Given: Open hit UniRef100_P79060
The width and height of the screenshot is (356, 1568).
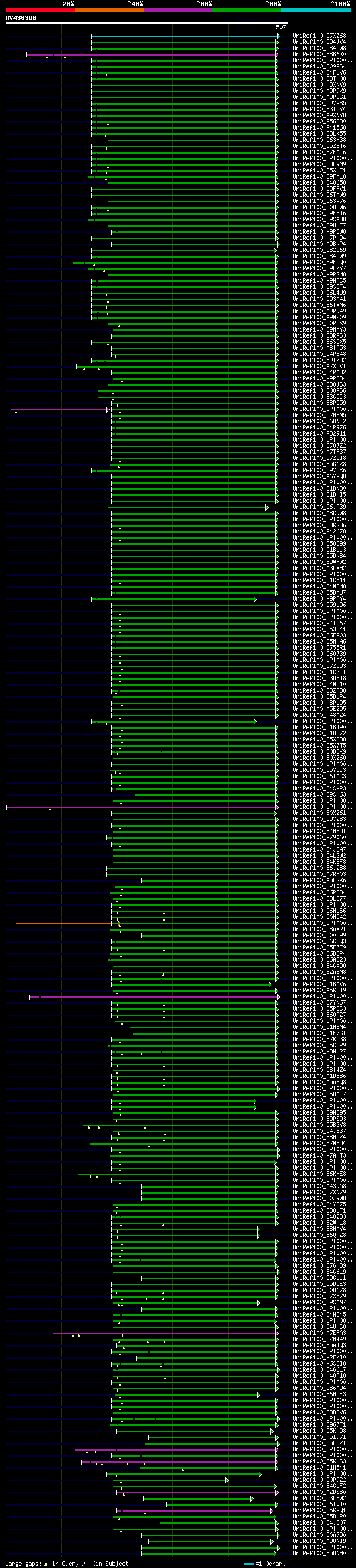Looking at the screenshot, I should pyautogui.click(x=319, y=838).
